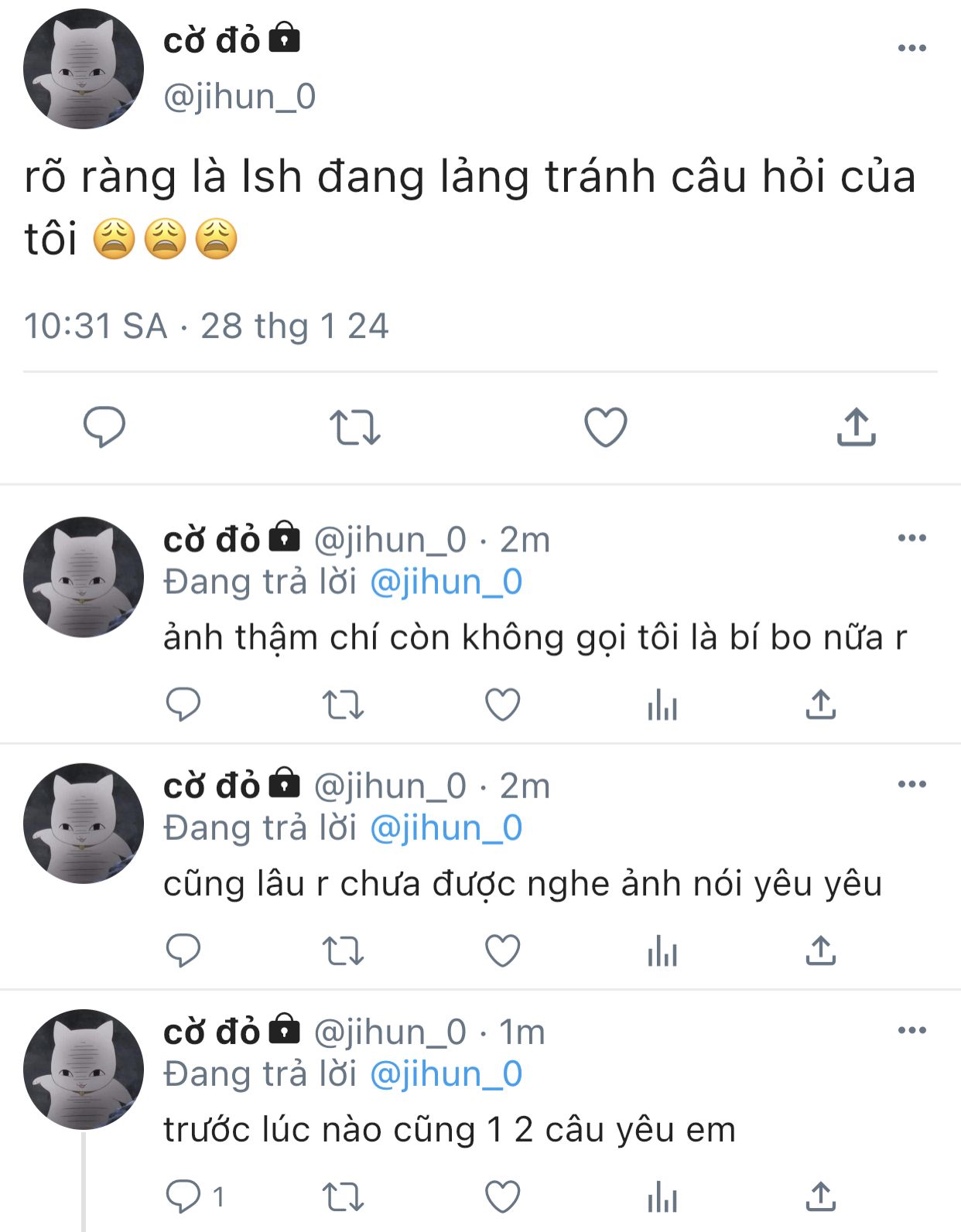Retweet the main tweet from 10:31 SA
Viewport: 961px width, 1232px height.
[354, 427]
